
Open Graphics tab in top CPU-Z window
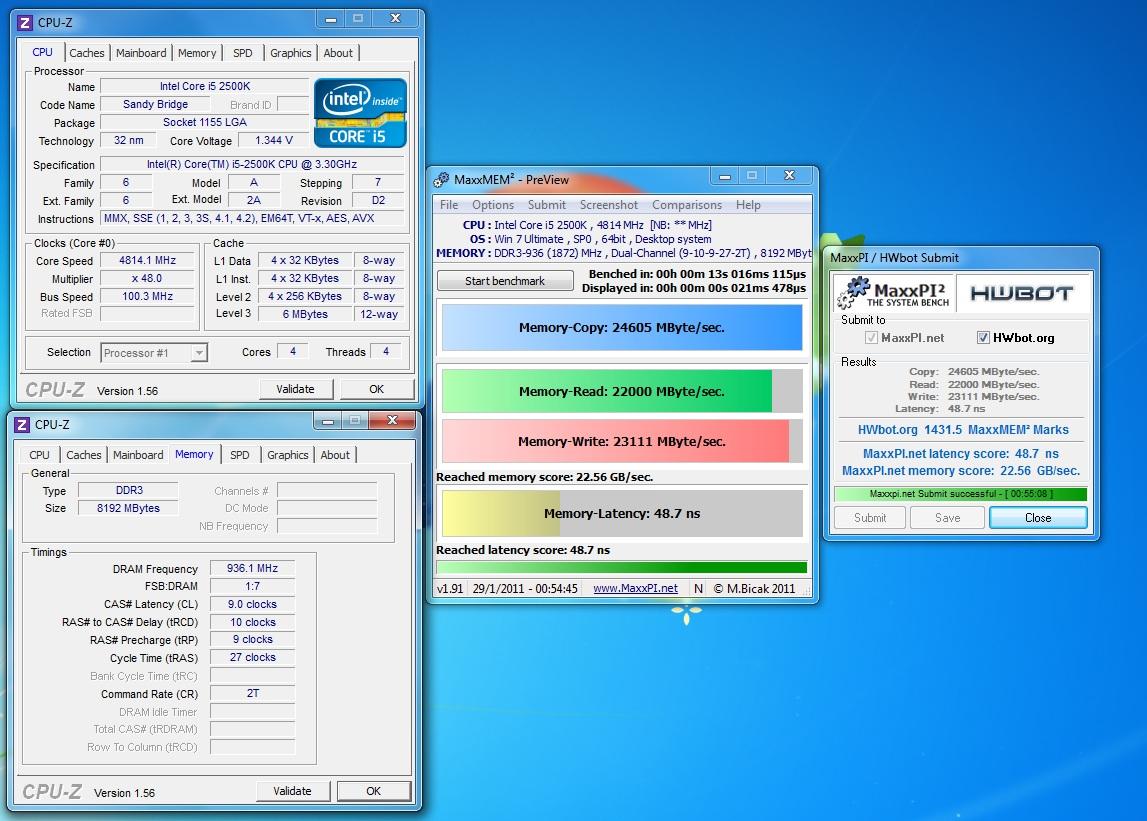tap(290, 53)
